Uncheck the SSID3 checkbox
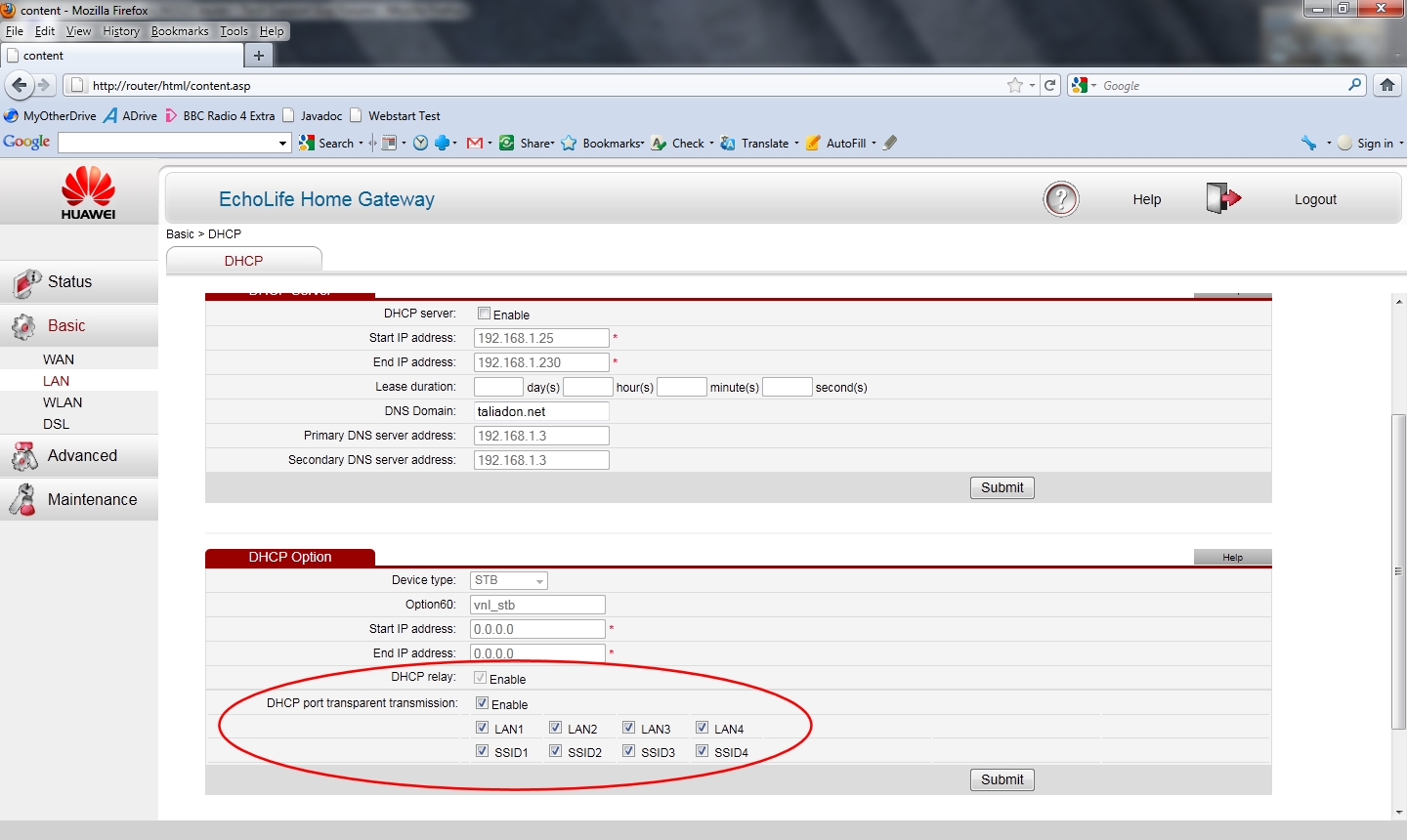 628,750
